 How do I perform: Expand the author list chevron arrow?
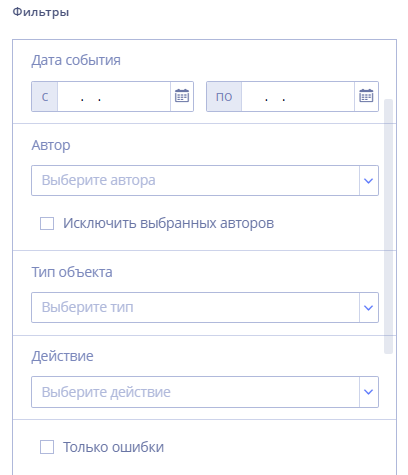[x=369, y=180]
